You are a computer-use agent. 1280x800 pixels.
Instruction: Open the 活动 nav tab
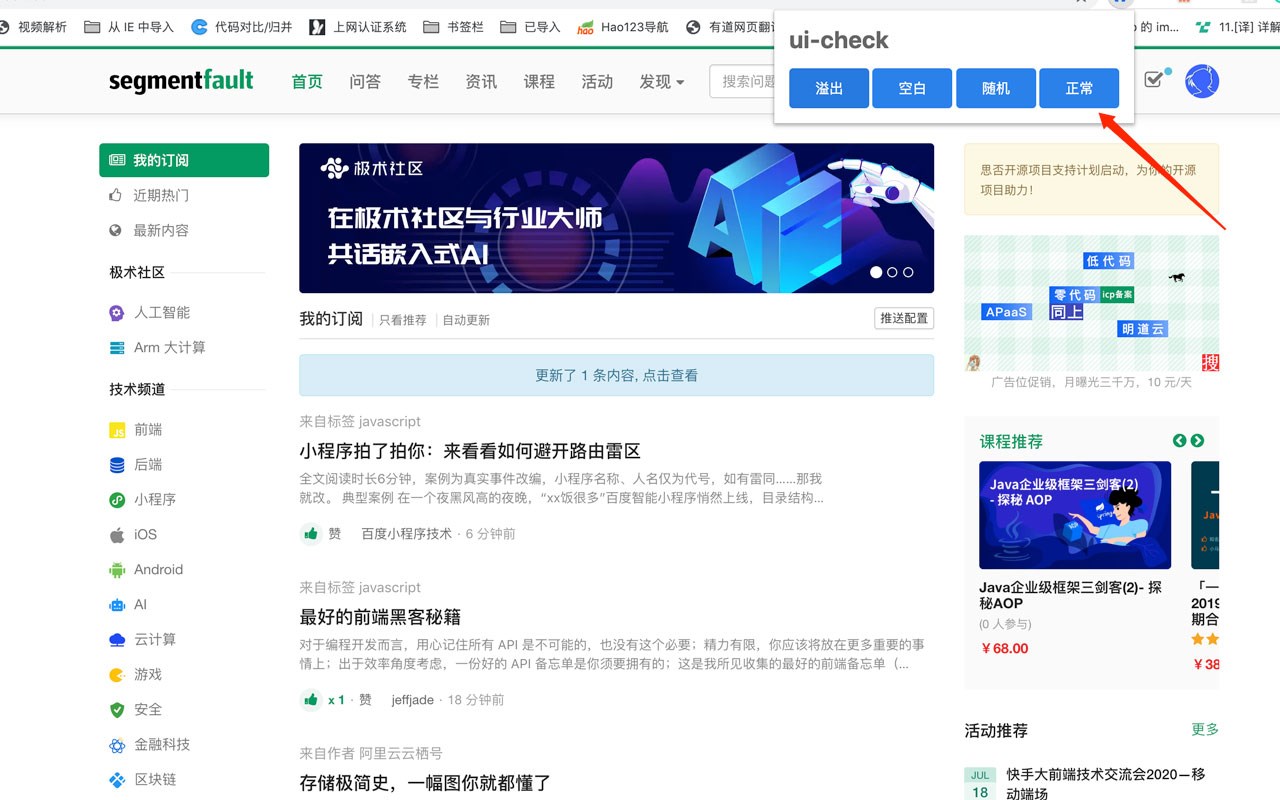tap(597, 82)
